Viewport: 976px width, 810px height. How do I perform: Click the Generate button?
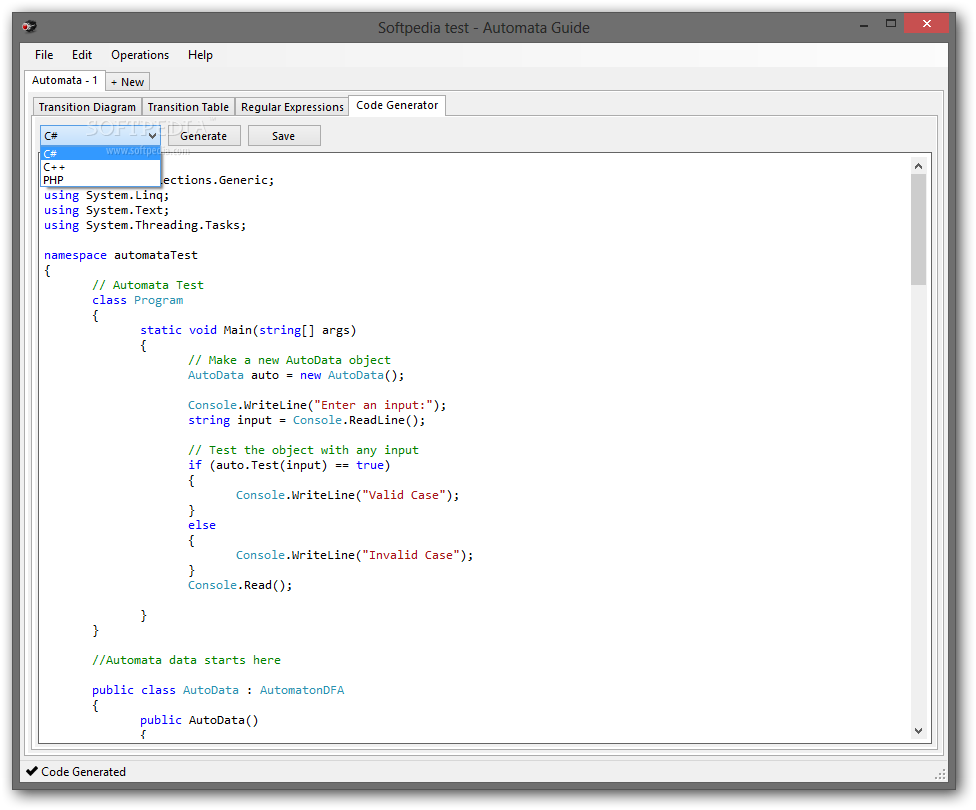(204, 136)
